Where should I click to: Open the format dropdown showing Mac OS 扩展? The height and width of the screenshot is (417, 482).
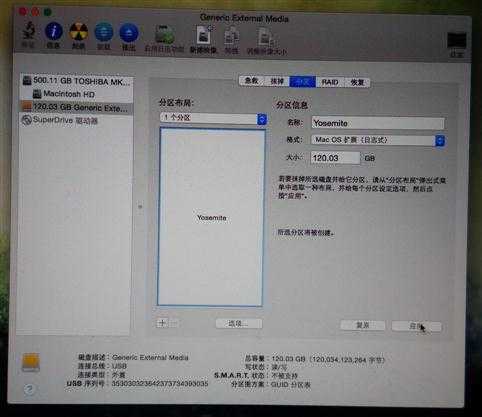click(x=378, y=140)
